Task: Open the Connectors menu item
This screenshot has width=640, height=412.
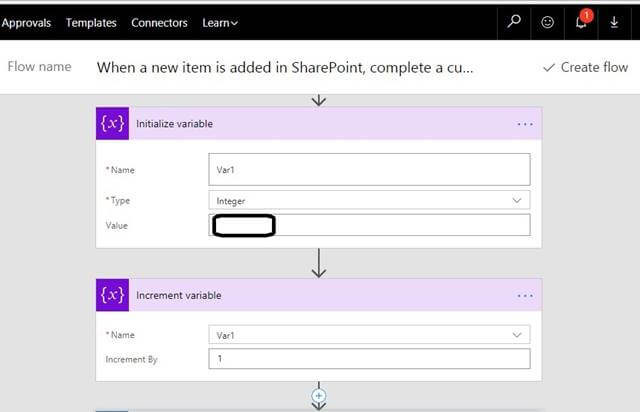Action: click(x=159, y=22)
